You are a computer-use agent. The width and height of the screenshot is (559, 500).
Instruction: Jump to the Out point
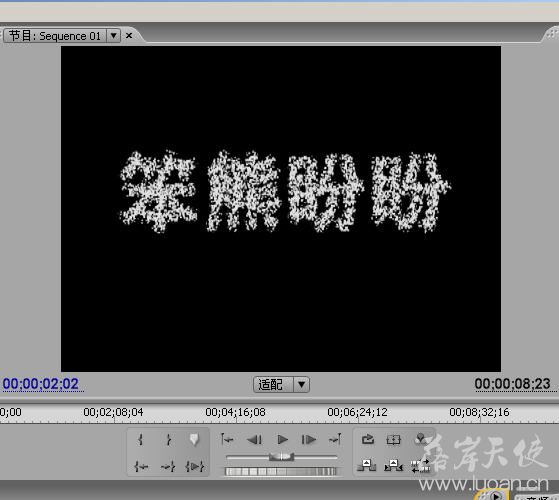[168, 466]
